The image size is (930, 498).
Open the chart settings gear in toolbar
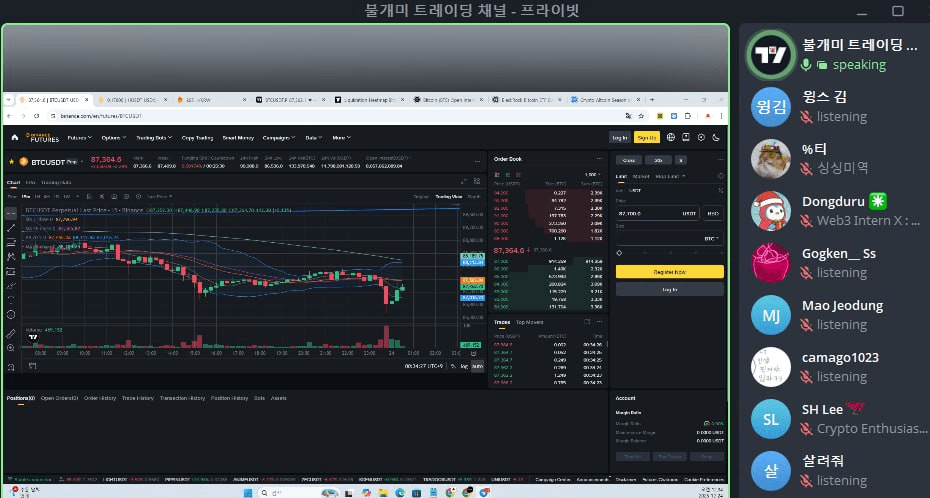click(138, 196)
